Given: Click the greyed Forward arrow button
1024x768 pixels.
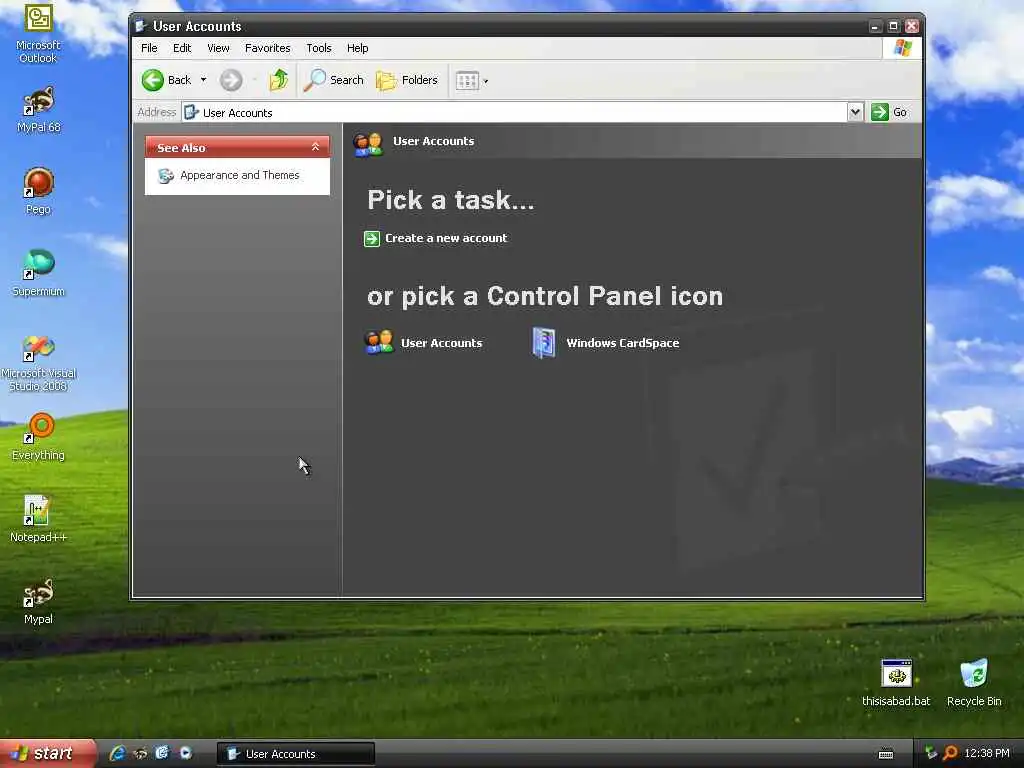Looking at the screenshot, I should coord(231,80).
